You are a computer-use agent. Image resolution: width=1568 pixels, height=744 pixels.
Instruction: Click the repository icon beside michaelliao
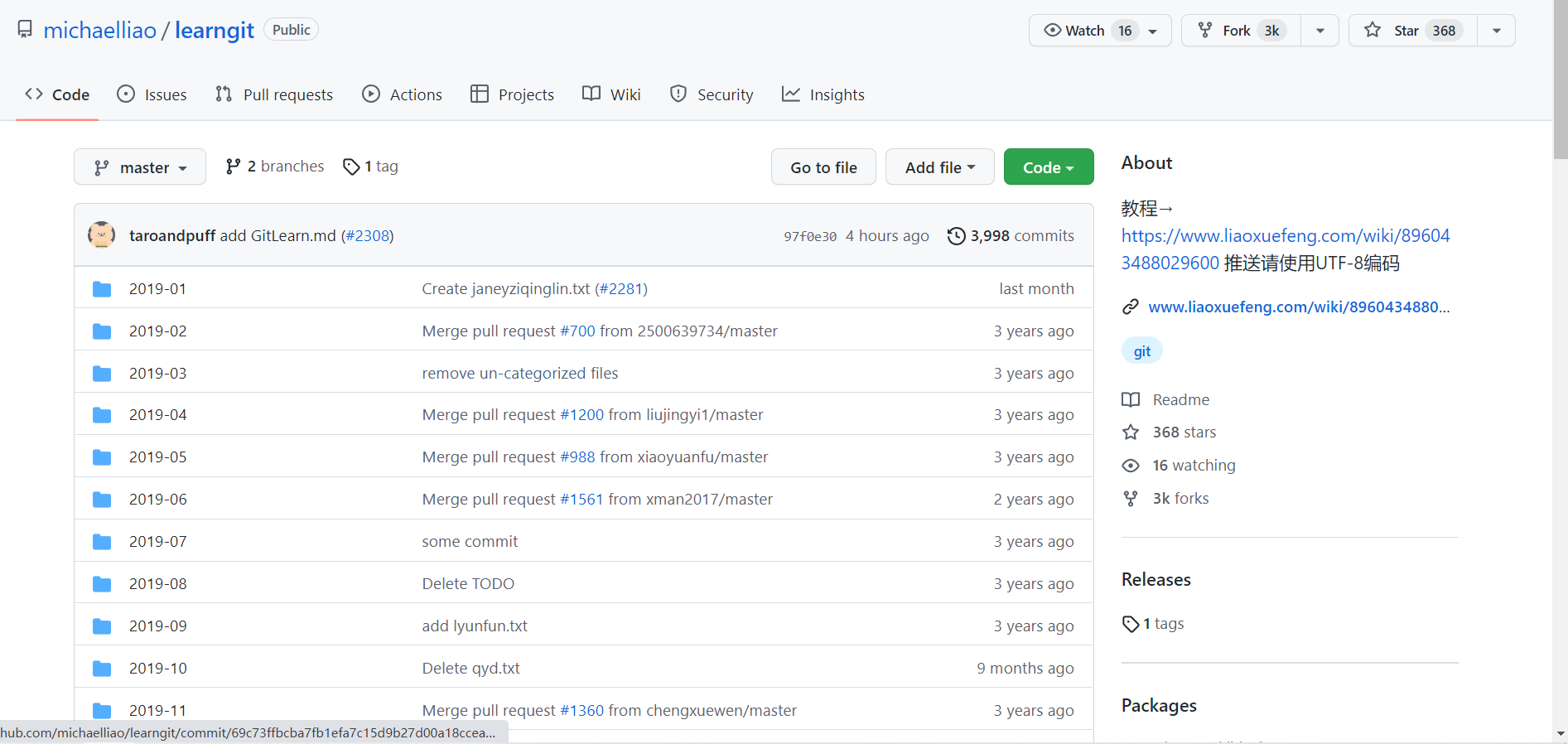tap(25, 30)
